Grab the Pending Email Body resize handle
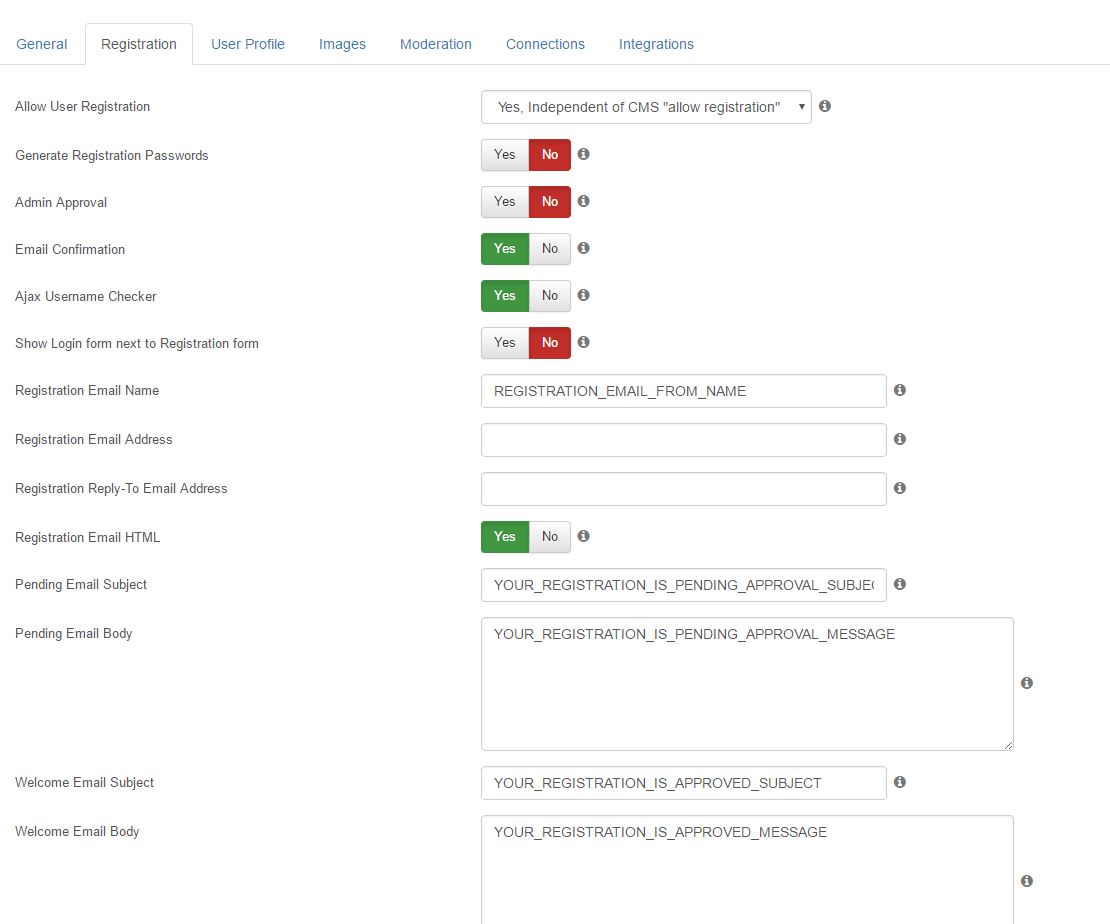 click(1008, 745)
